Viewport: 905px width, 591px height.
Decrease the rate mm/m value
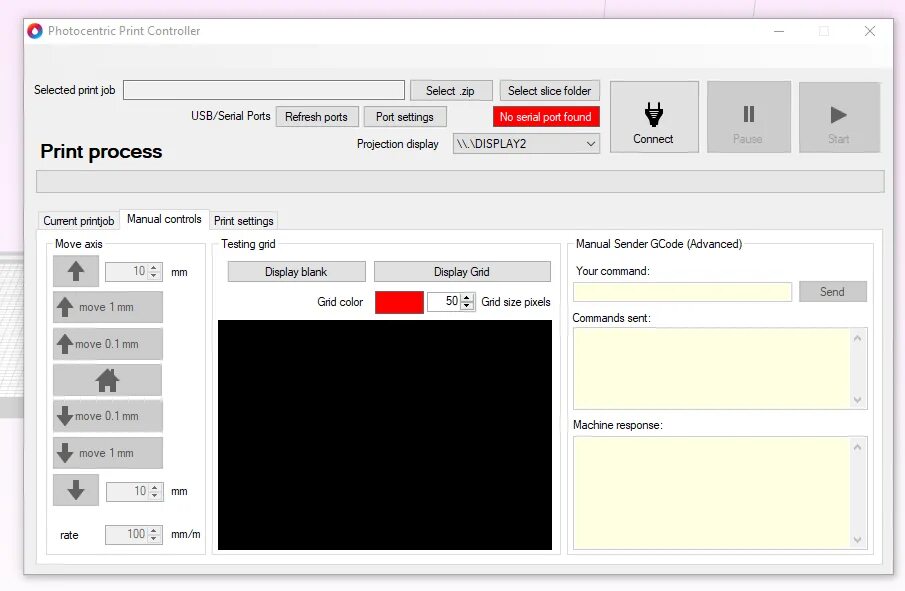click(154, 538)
